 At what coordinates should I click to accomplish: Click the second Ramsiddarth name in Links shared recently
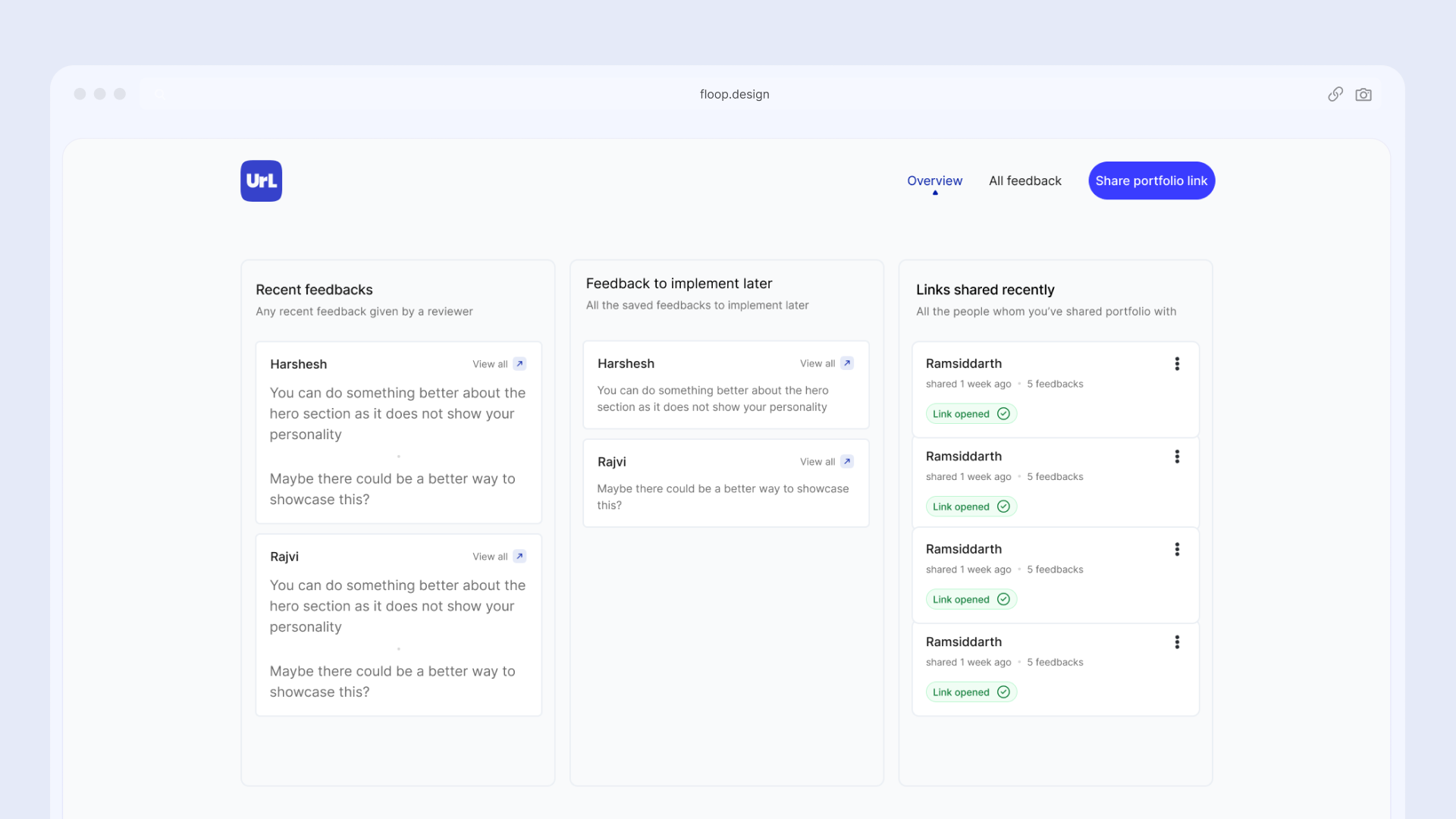coord(963,457)
